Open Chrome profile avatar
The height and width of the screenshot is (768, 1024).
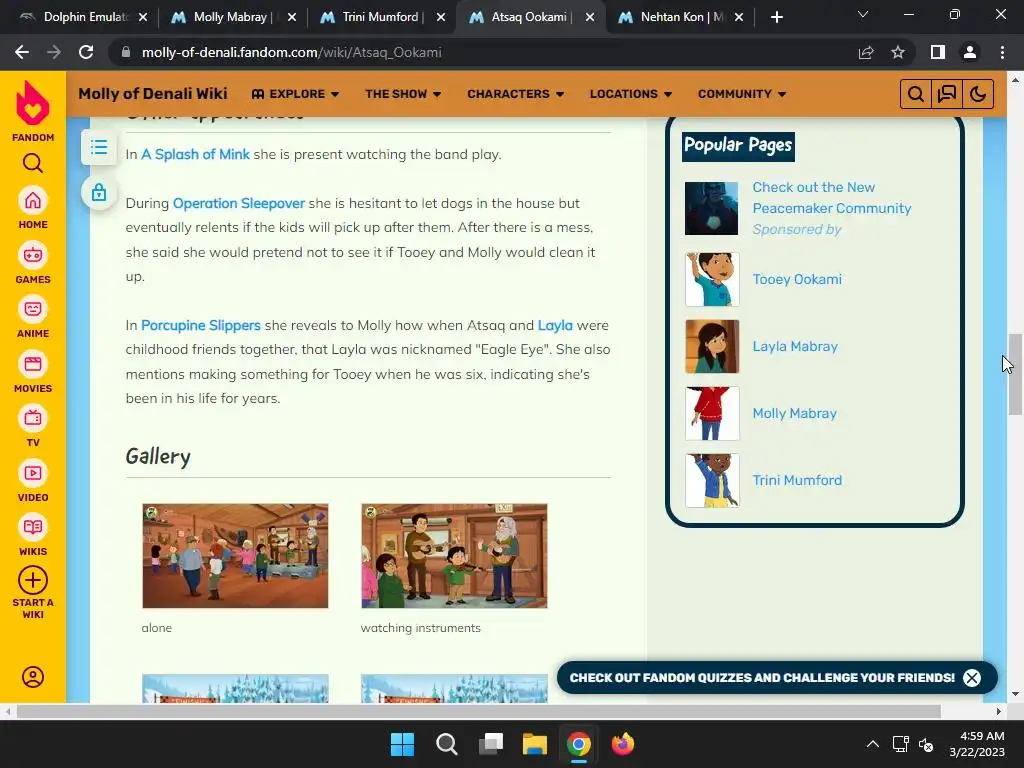click(x=970, y=52)
